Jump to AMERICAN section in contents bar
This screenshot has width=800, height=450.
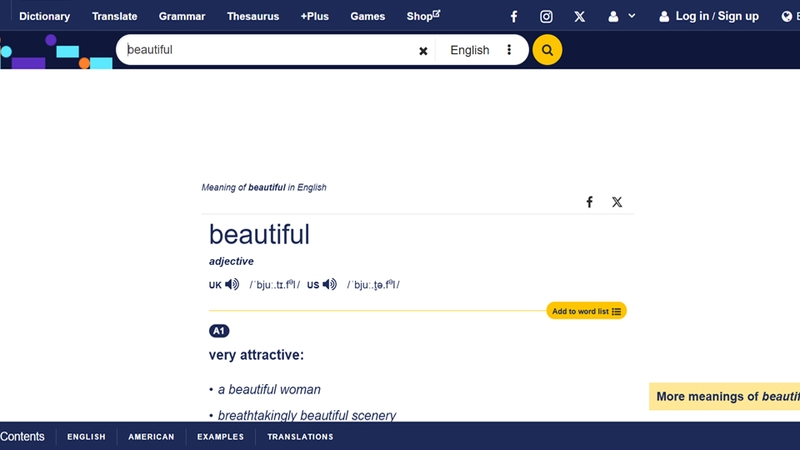point(151,437)
